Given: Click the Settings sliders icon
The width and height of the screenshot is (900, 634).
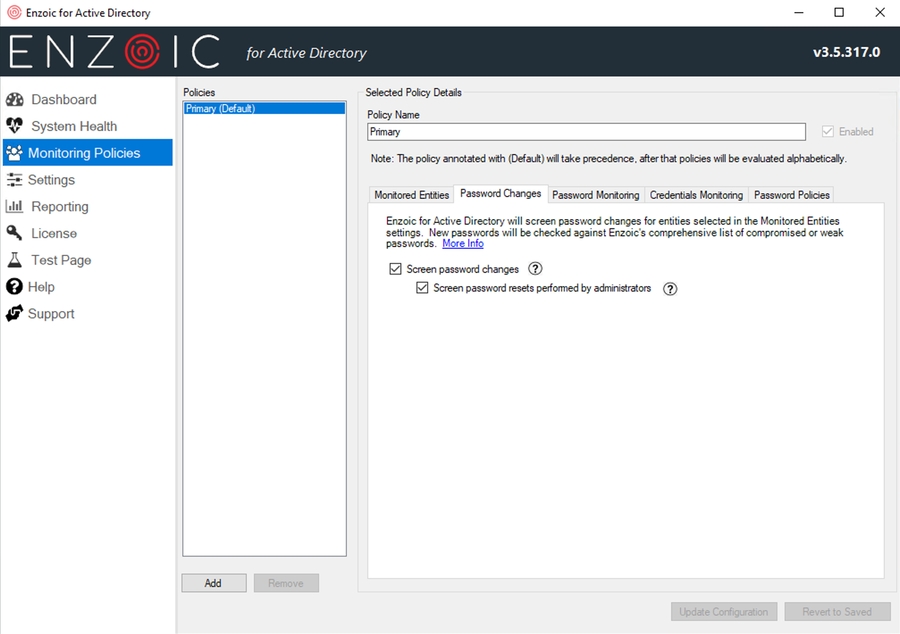Looking at the screenshot, I should point(14,180).
